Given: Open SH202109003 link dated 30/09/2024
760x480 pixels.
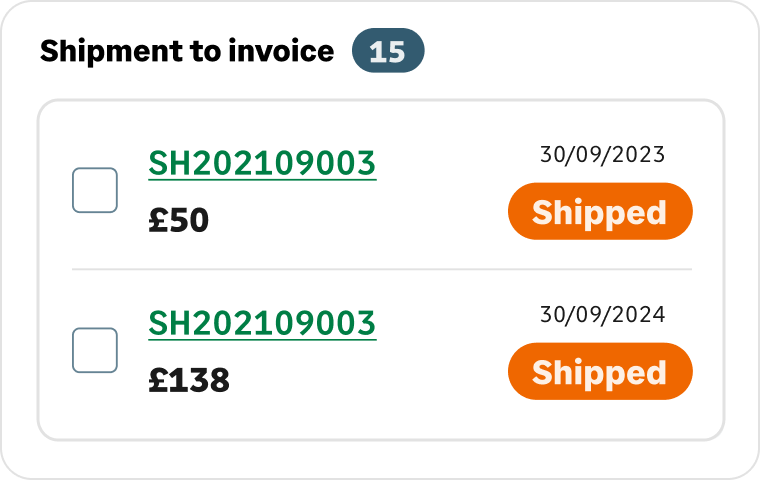Looking at the screenshot, I should 262,323.
